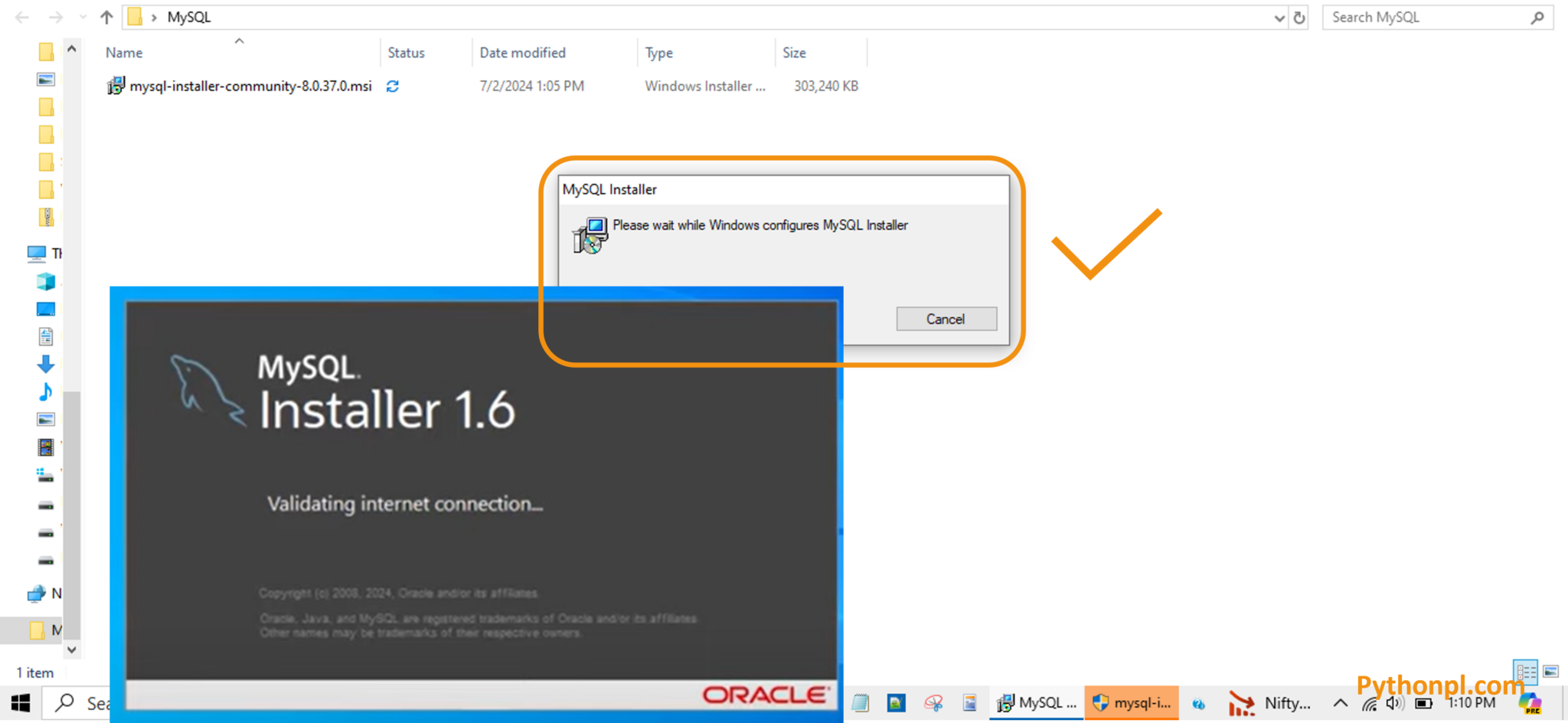1568x723 pixels.
Task: Cancel the MySQL Installer configuration
Action: point(946,319)
